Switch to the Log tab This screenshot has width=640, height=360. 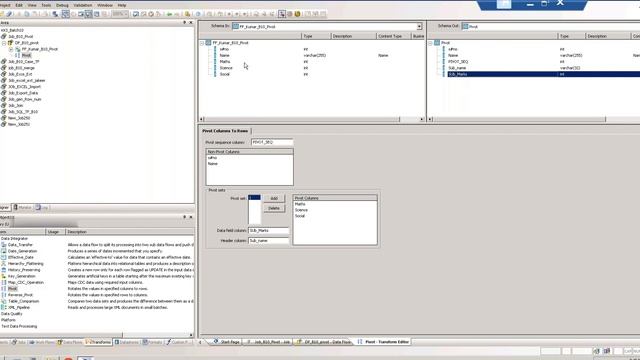[x=42, y=208]
